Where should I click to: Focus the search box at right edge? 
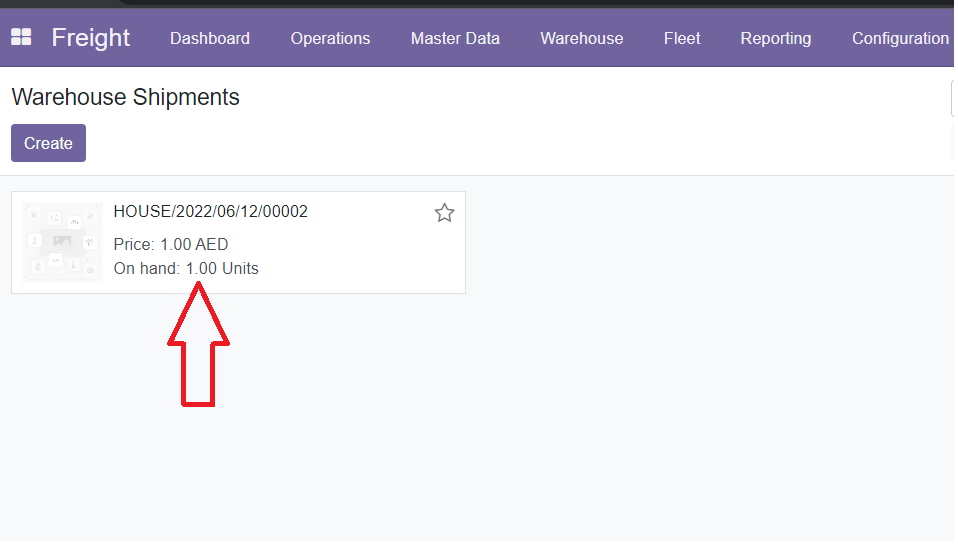953,99
